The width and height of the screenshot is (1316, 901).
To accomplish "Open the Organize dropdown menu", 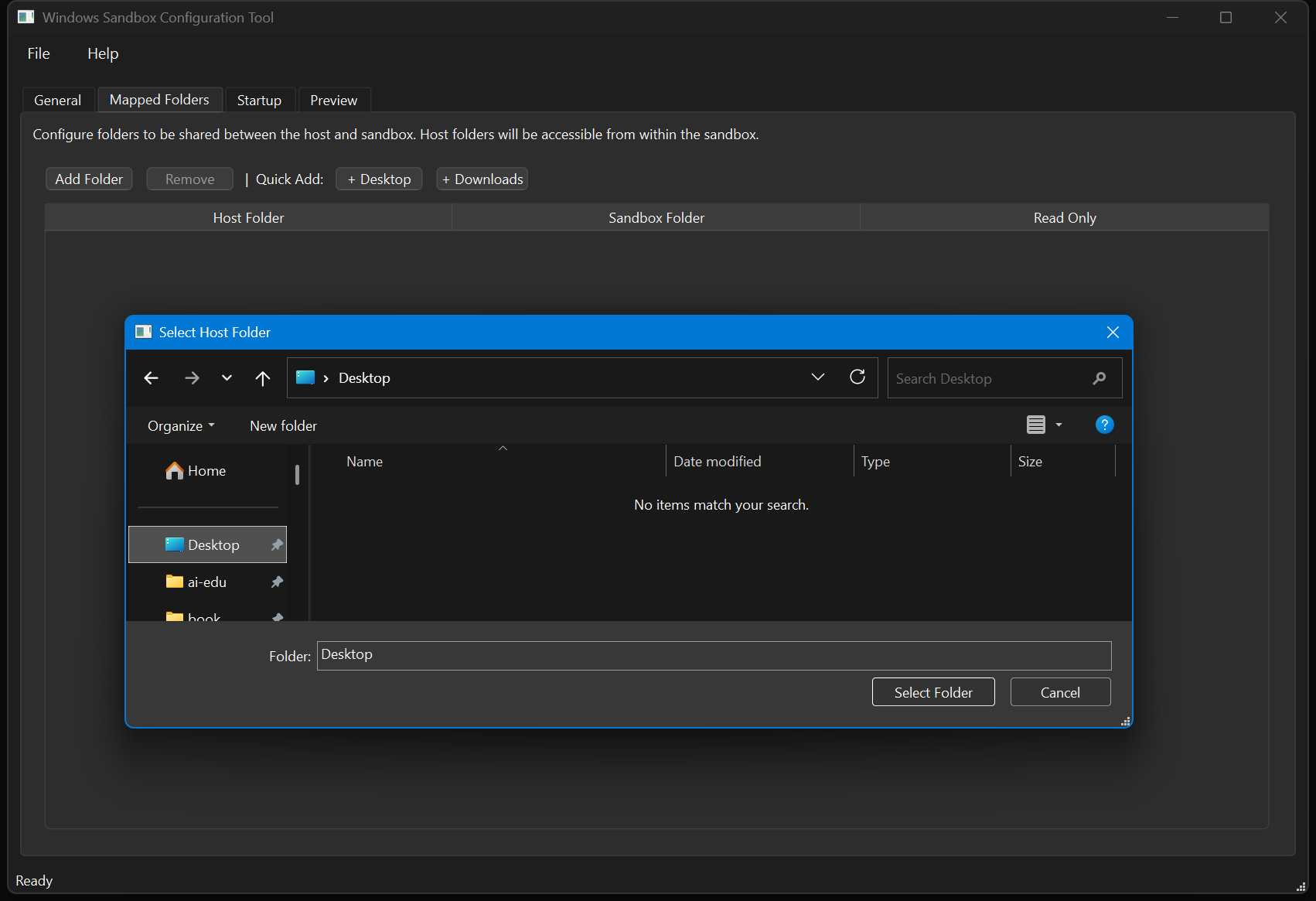I will click(x=181, y=426).
